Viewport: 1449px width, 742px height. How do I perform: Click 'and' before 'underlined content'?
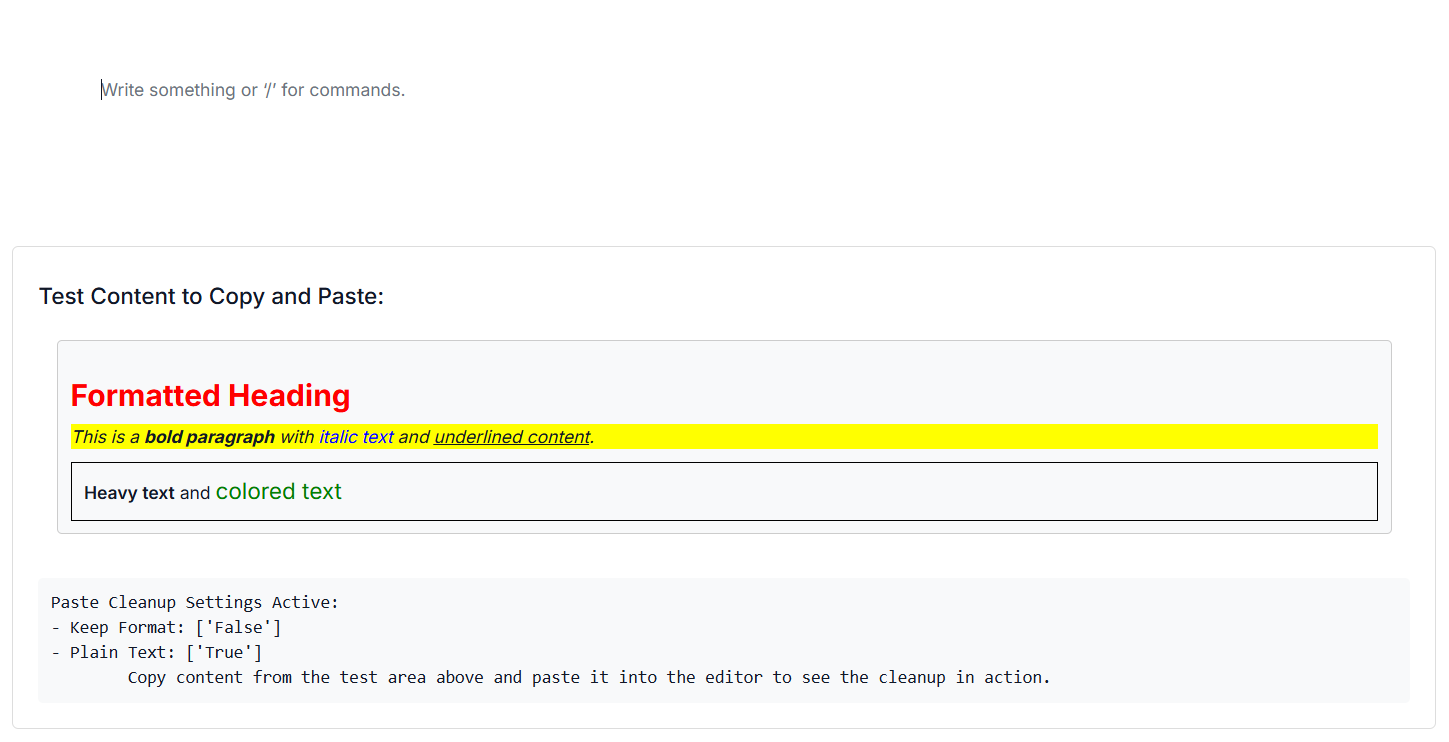413,437
